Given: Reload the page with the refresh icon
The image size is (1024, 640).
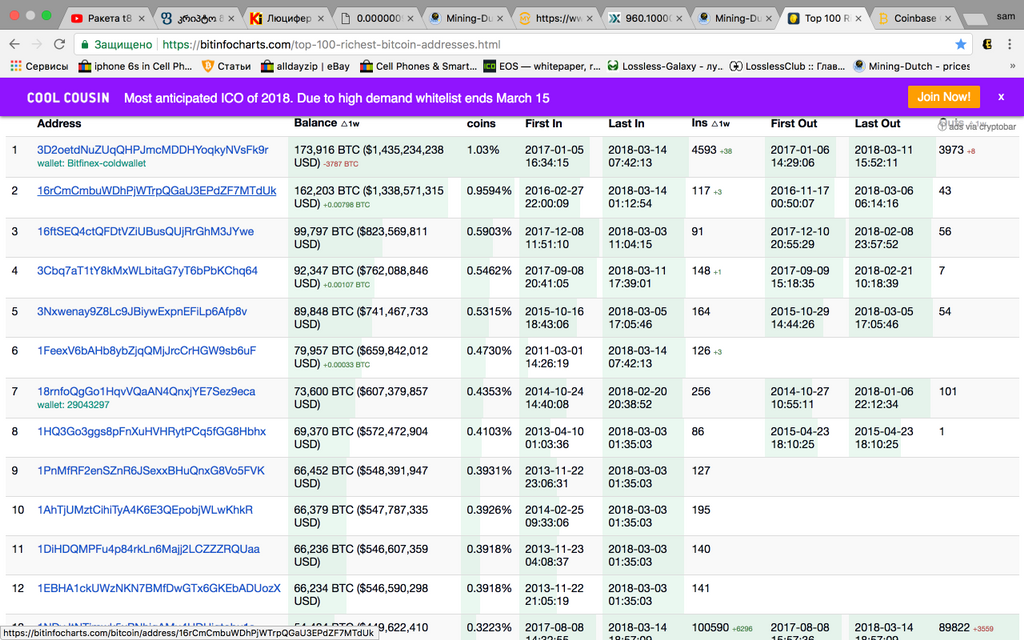Looking at the screenshot, I should pos(60,44).
